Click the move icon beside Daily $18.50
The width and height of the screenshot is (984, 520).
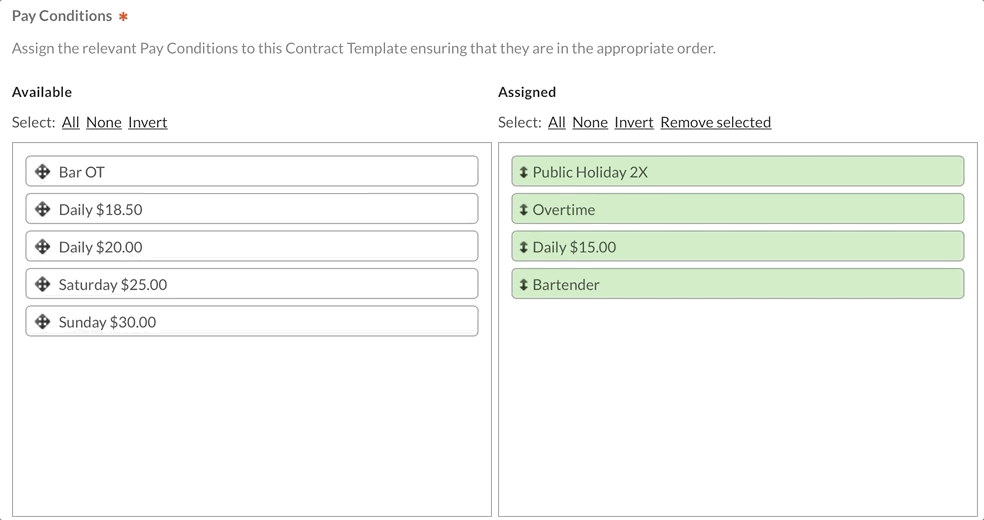[x=43, y=210]
